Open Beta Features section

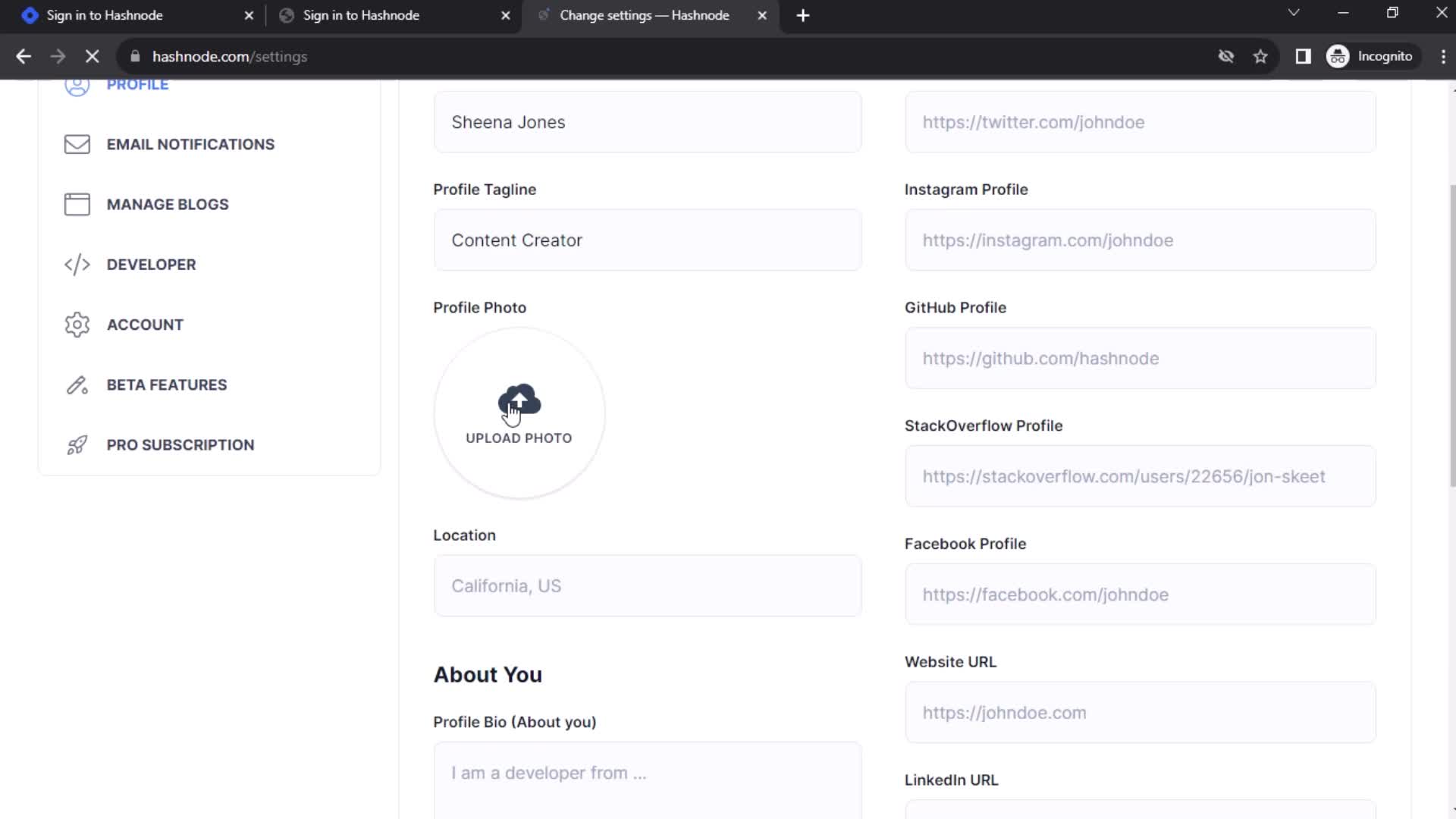pyautogui.click(x=167, y=384)
